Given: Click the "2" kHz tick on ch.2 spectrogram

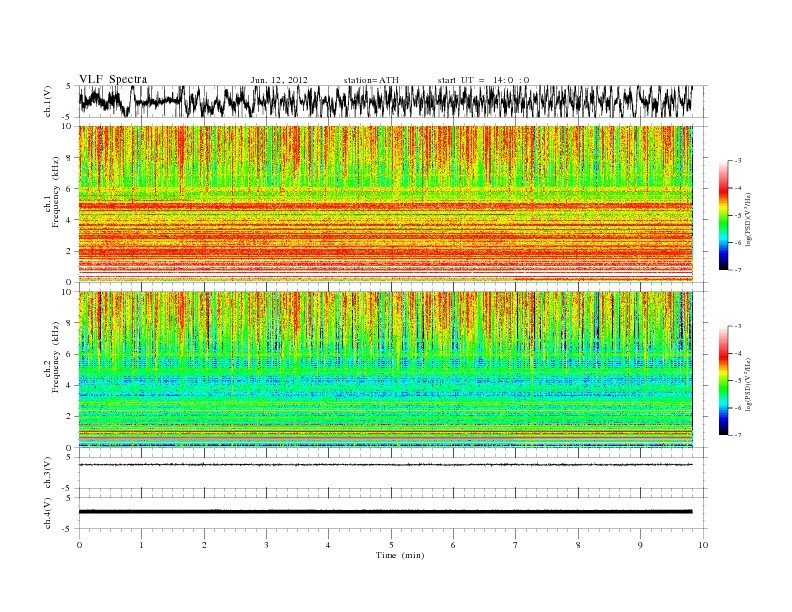Looking at the screenshot, I should 69,416.
